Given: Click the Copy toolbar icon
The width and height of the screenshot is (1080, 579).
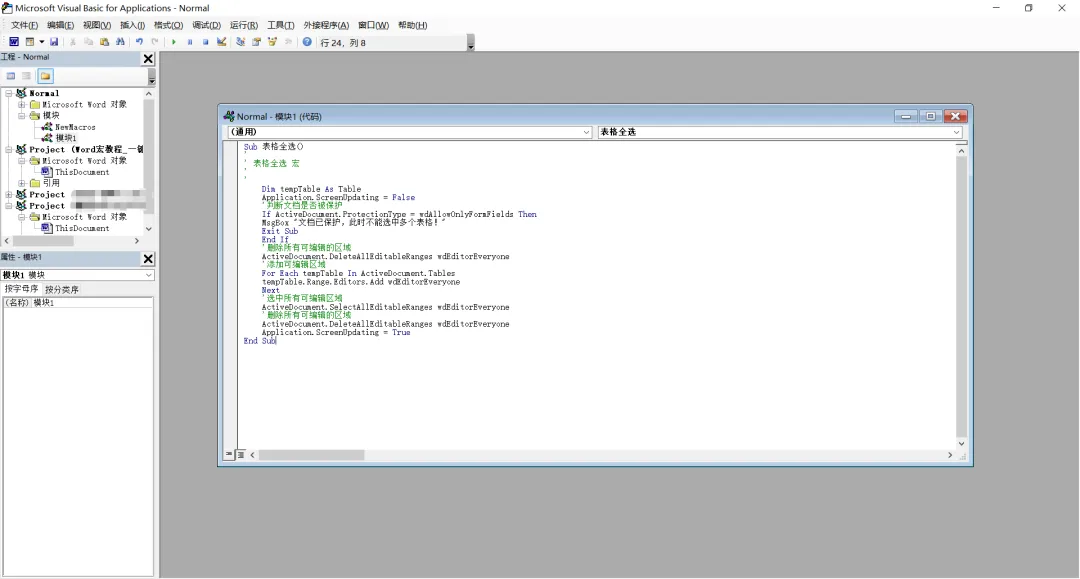Looking at the screenshot, I should click(x=88, y=42).
